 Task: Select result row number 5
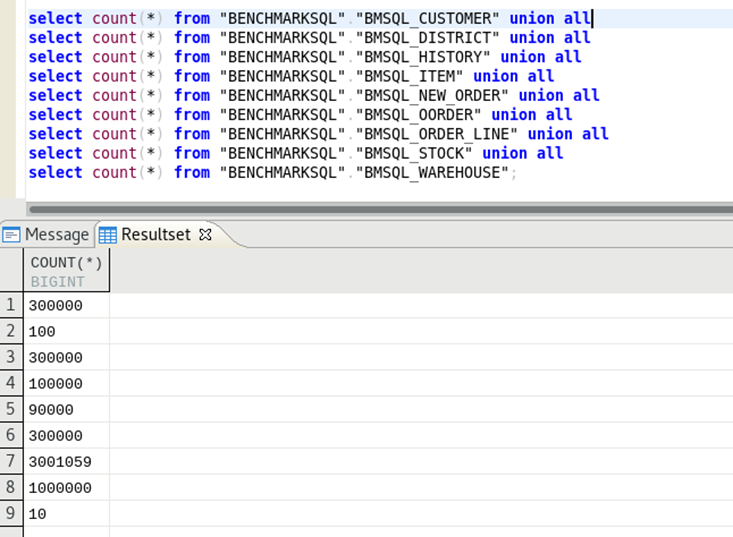pos(11,409)
